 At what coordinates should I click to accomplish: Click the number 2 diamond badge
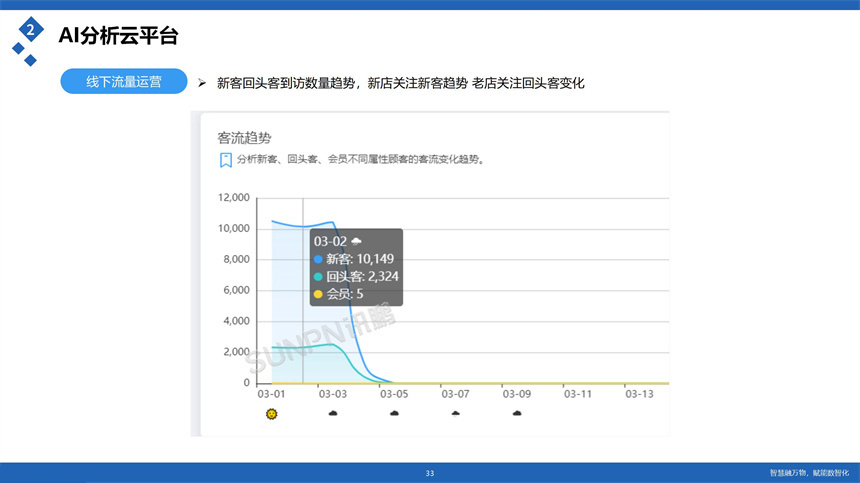31,30
